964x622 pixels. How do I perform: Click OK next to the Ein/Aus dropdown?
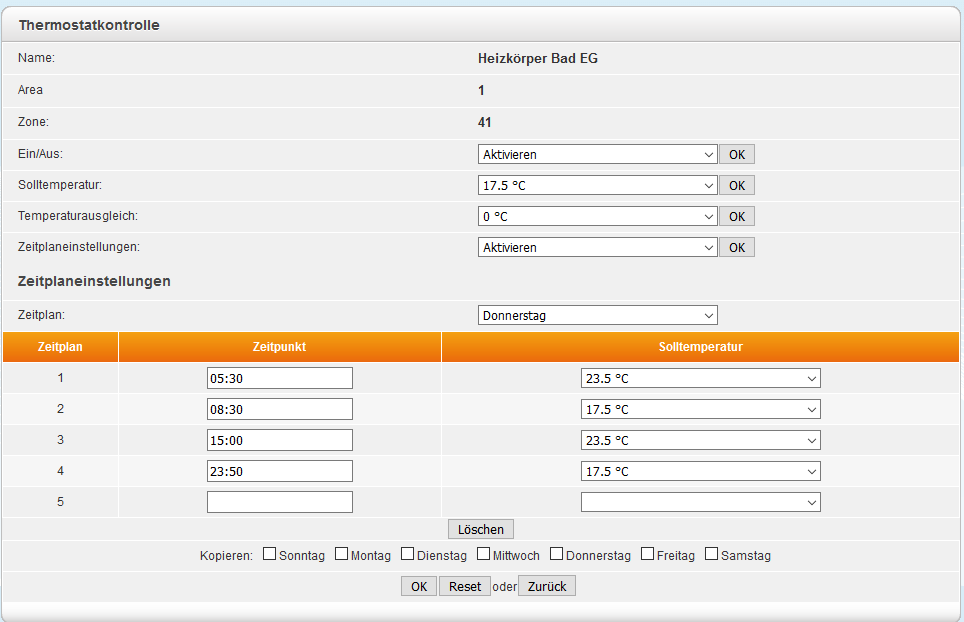click(736, 155)
